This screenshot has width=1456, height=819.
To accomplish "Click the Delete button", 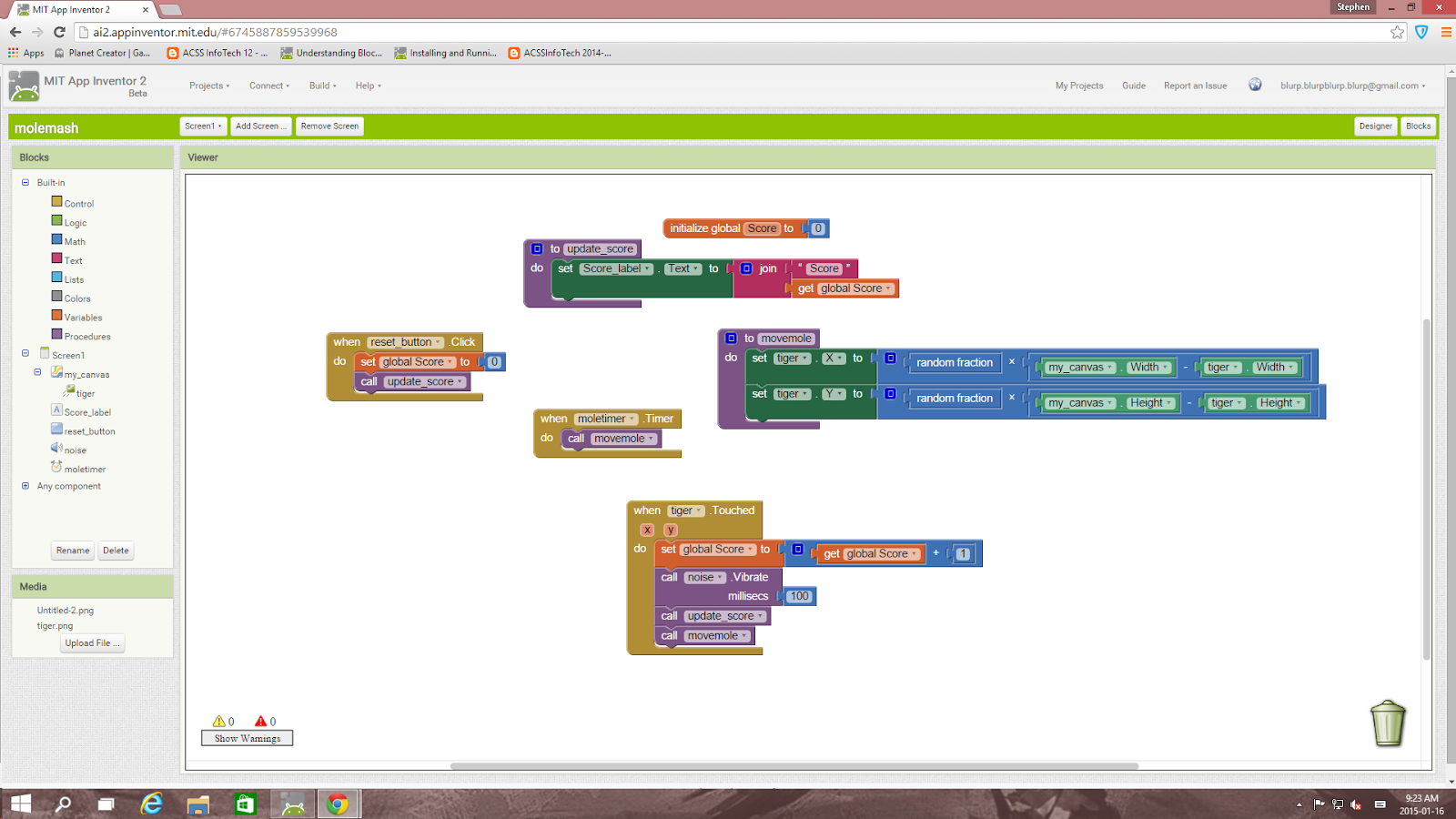I will (x=116, y=551).
